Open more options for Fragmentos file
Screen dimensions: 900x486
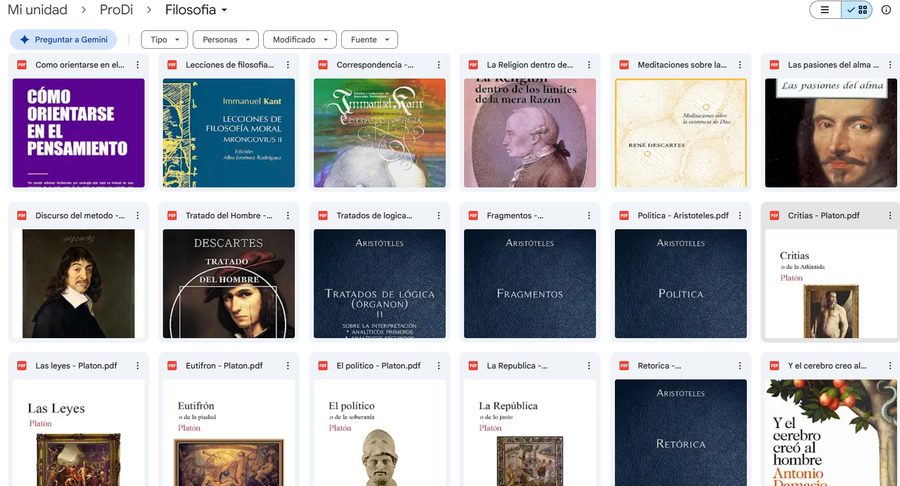coord(589,215)
